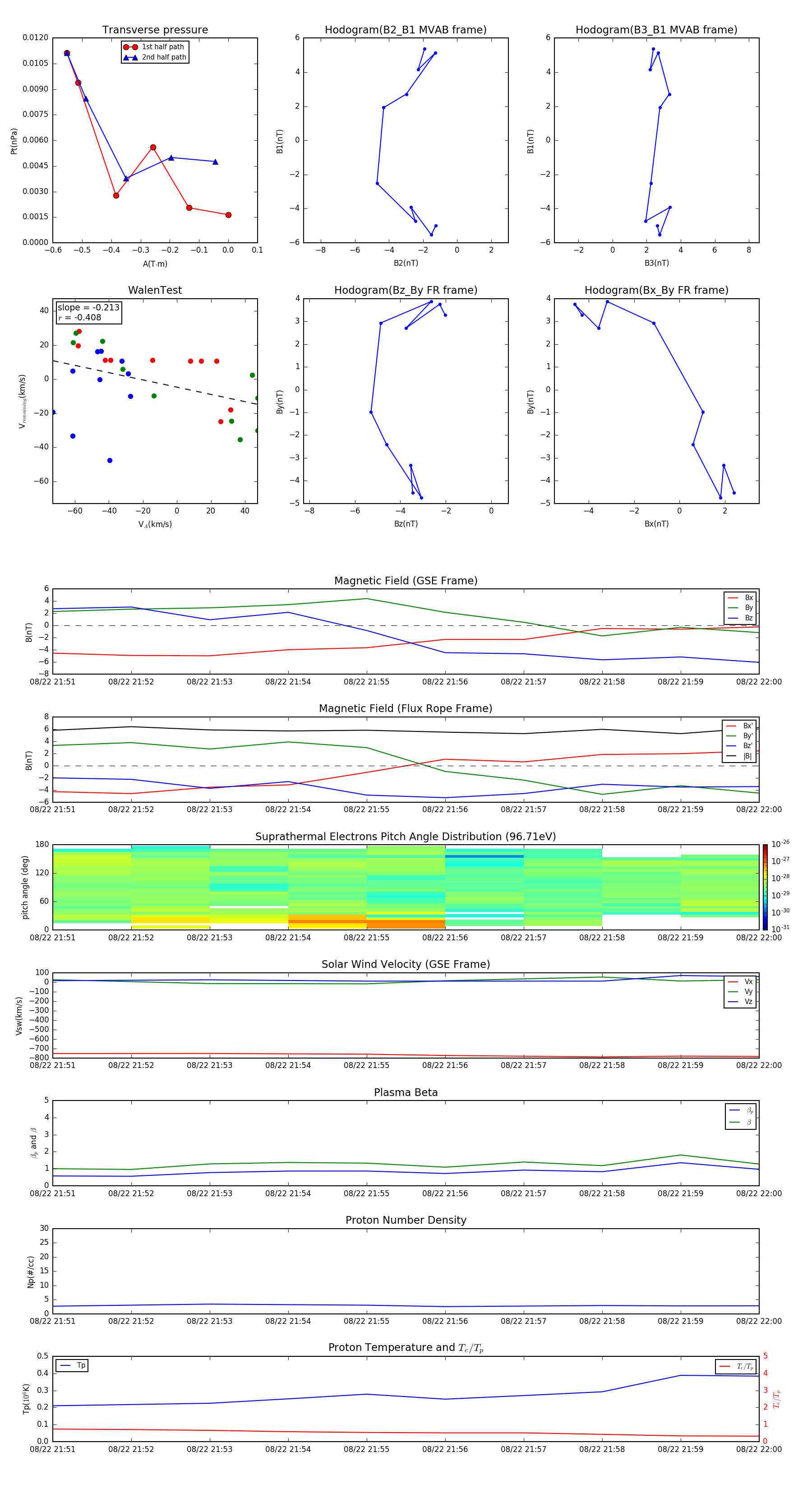Click the "V_A(km/s)" x-axis label

click(x=155, y=524)
